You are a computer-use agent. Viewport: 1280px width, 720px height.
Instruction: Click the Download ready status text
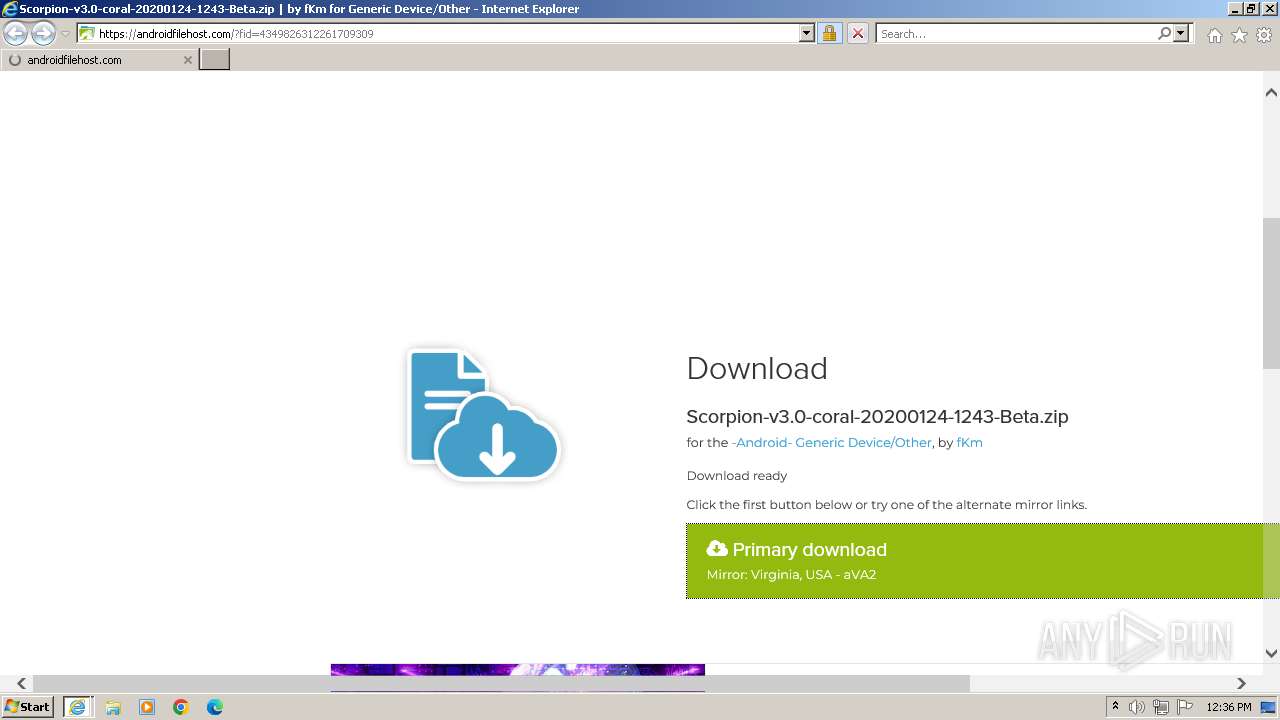(x=737, y=476)
